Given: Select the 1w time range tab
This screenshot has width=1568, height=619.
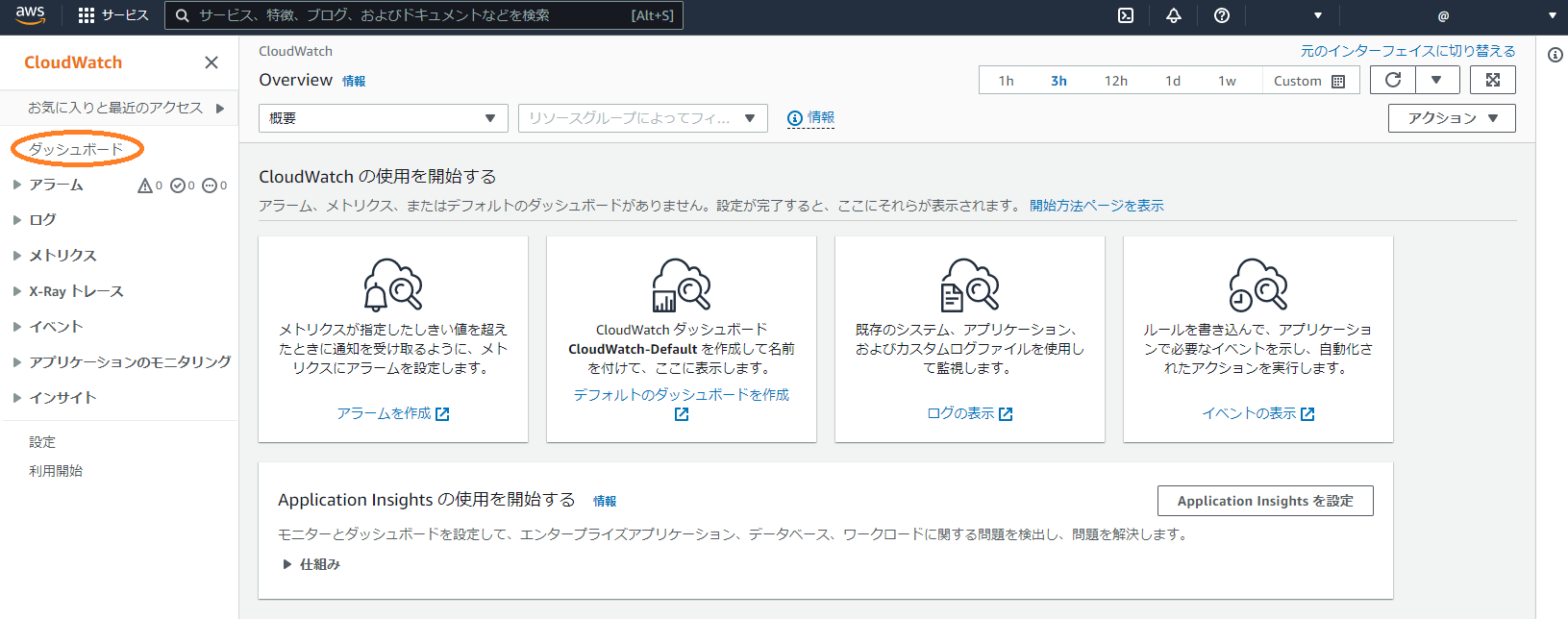Looking at the screenshot, I should tap(1227, 81).
